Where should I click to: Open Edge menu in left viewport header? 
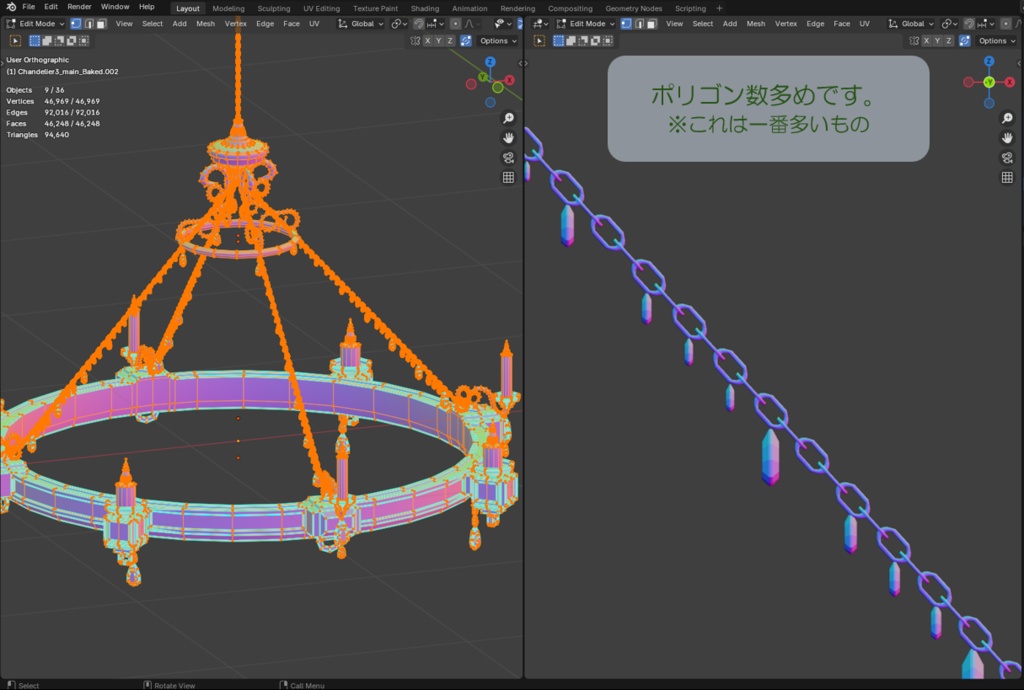tap(265, 24)
